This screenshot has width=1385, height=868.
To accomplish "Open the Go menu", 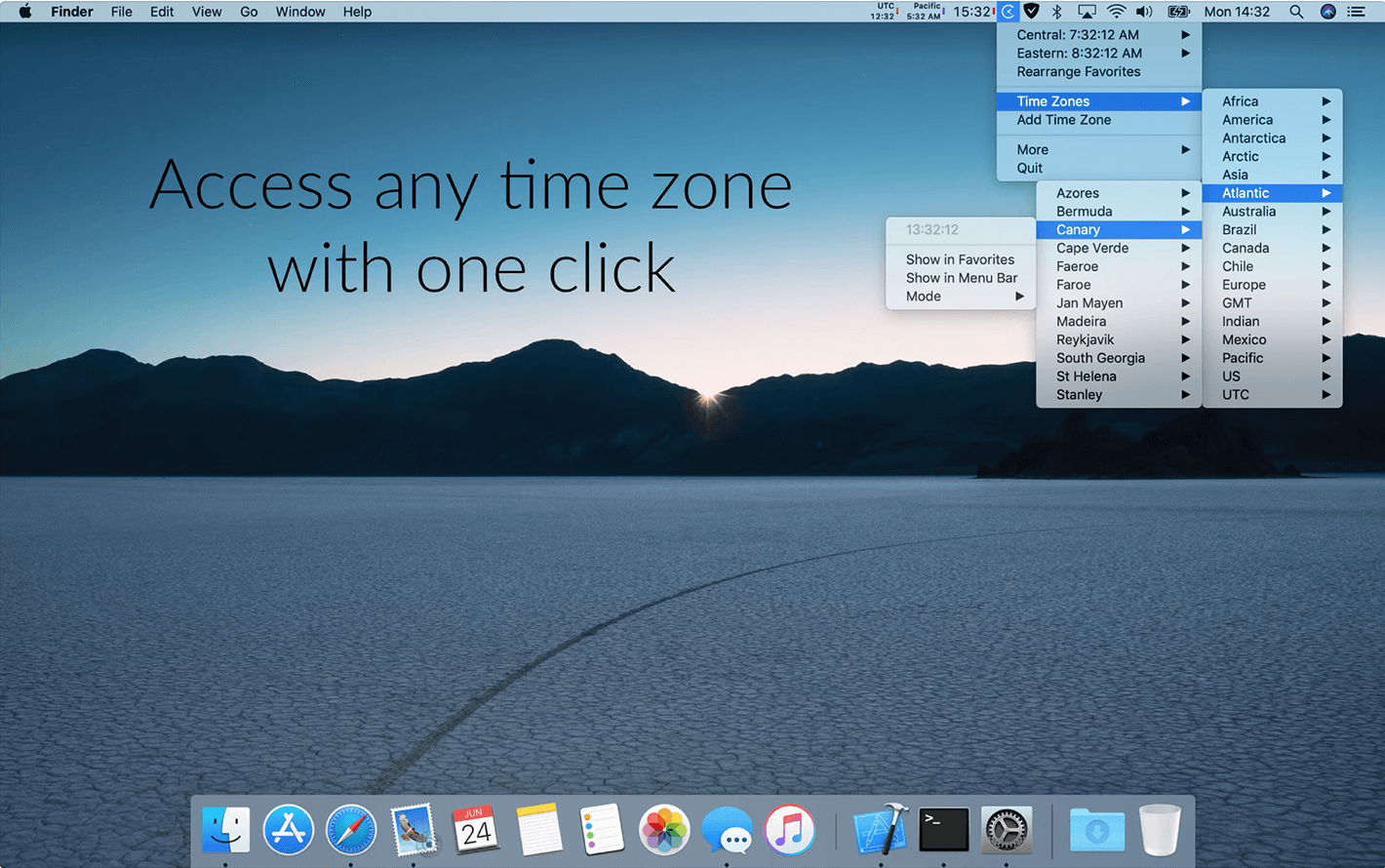I will pyautogui.click(x=249, y=12).
